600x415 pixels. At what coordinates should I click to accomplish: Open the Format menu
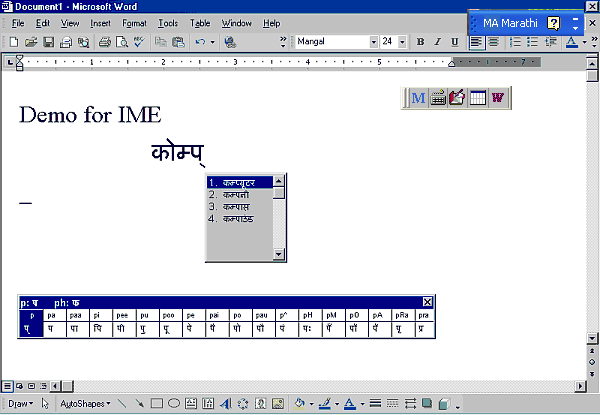(133, 22)
